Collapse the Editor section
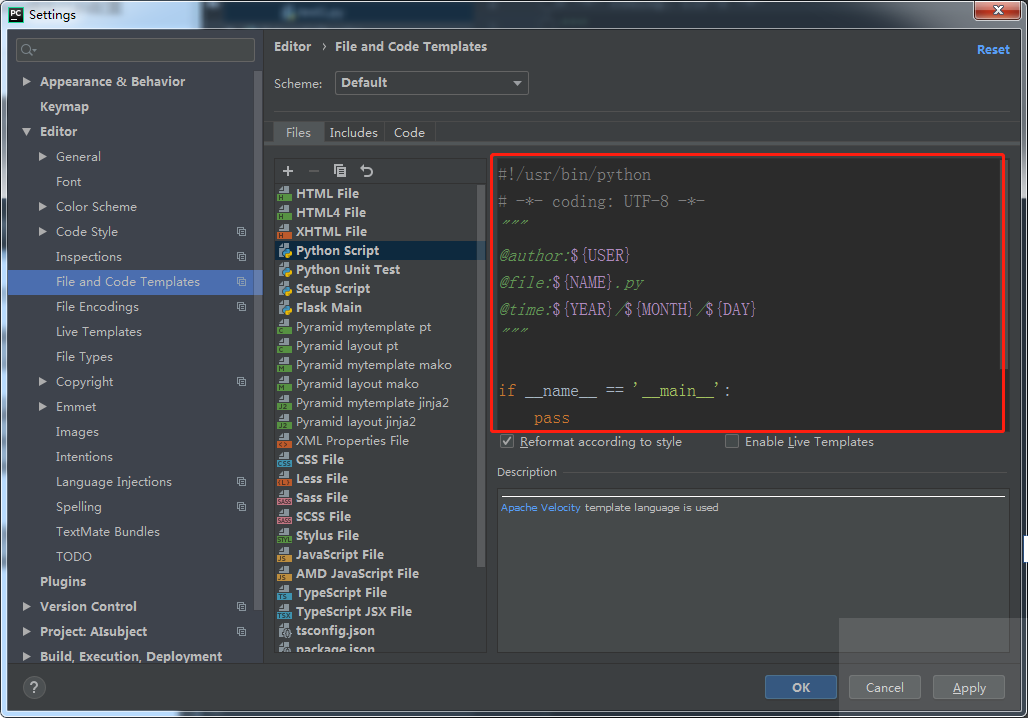This screenshot has width=1028, height=718. pos(27,131)
